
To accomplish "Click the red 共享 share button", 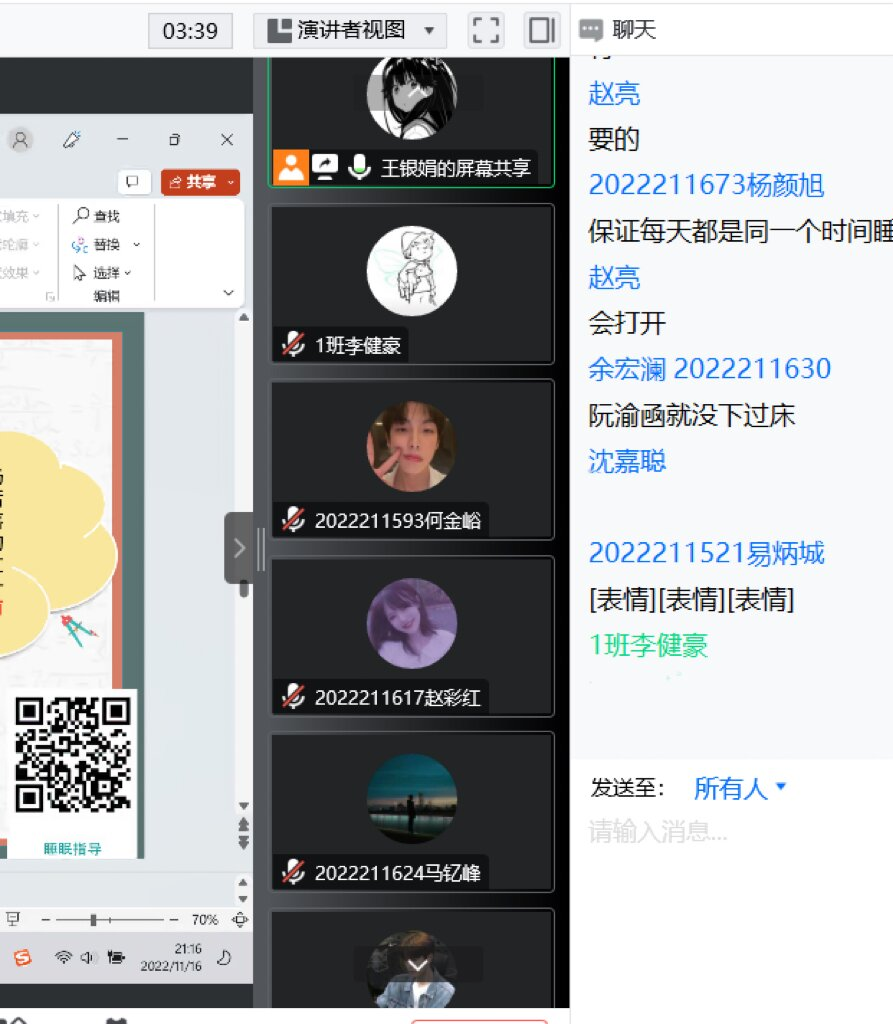I will click(201, 181).
